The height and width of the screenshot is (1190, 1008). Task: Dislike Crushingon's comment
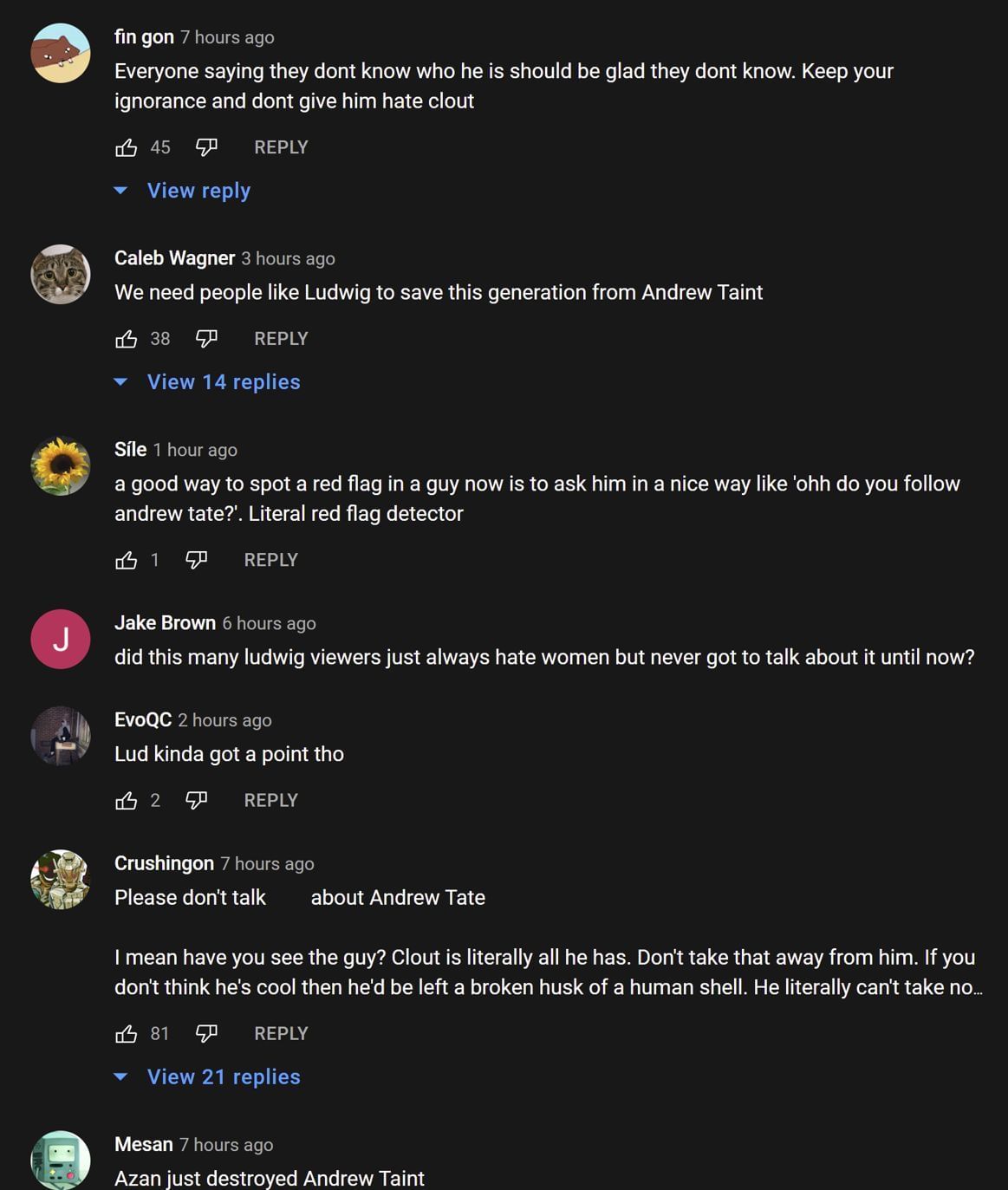point(206,1033)
